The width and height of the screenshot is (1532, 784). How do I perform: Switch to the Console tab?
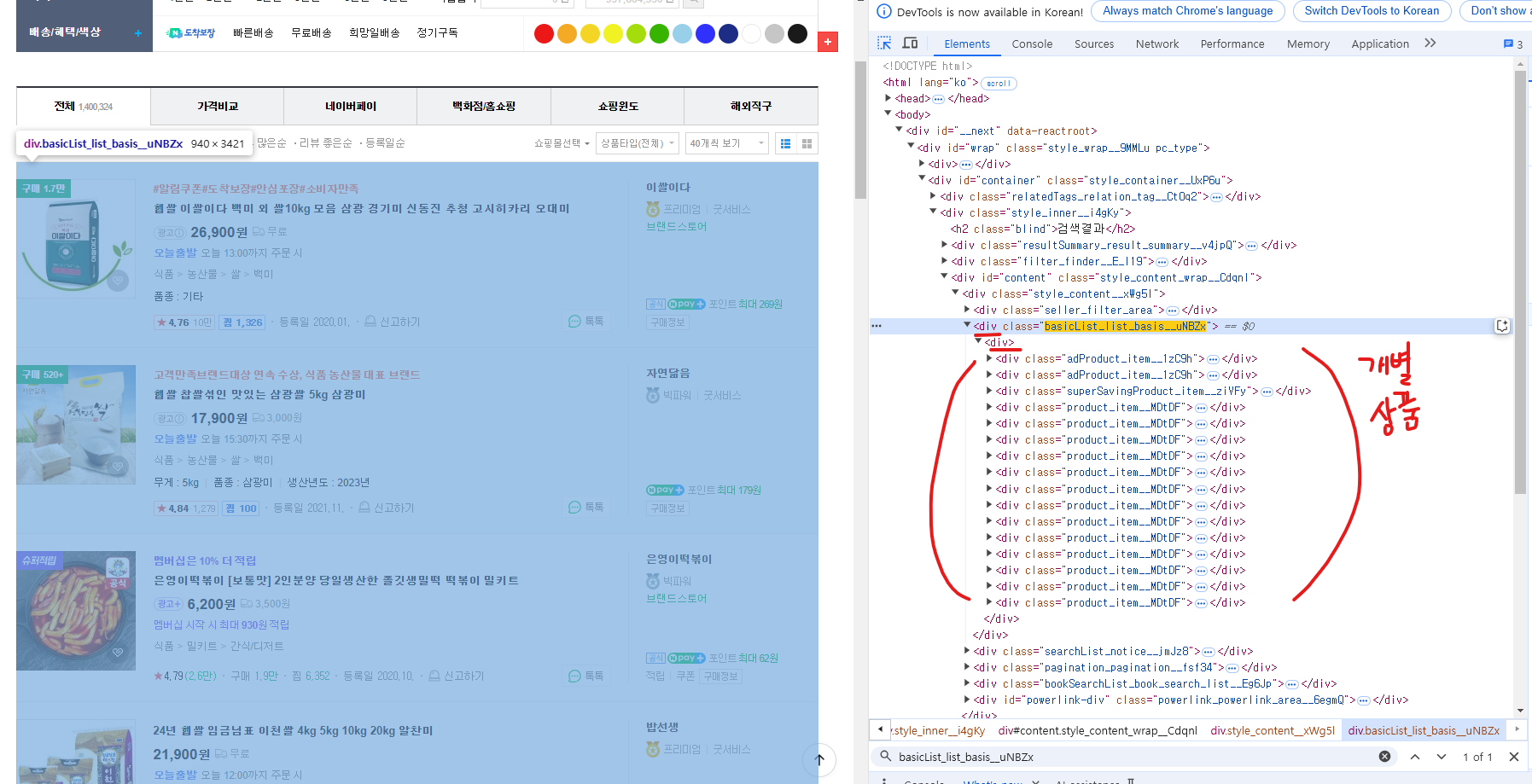[x=1032, y=44]
